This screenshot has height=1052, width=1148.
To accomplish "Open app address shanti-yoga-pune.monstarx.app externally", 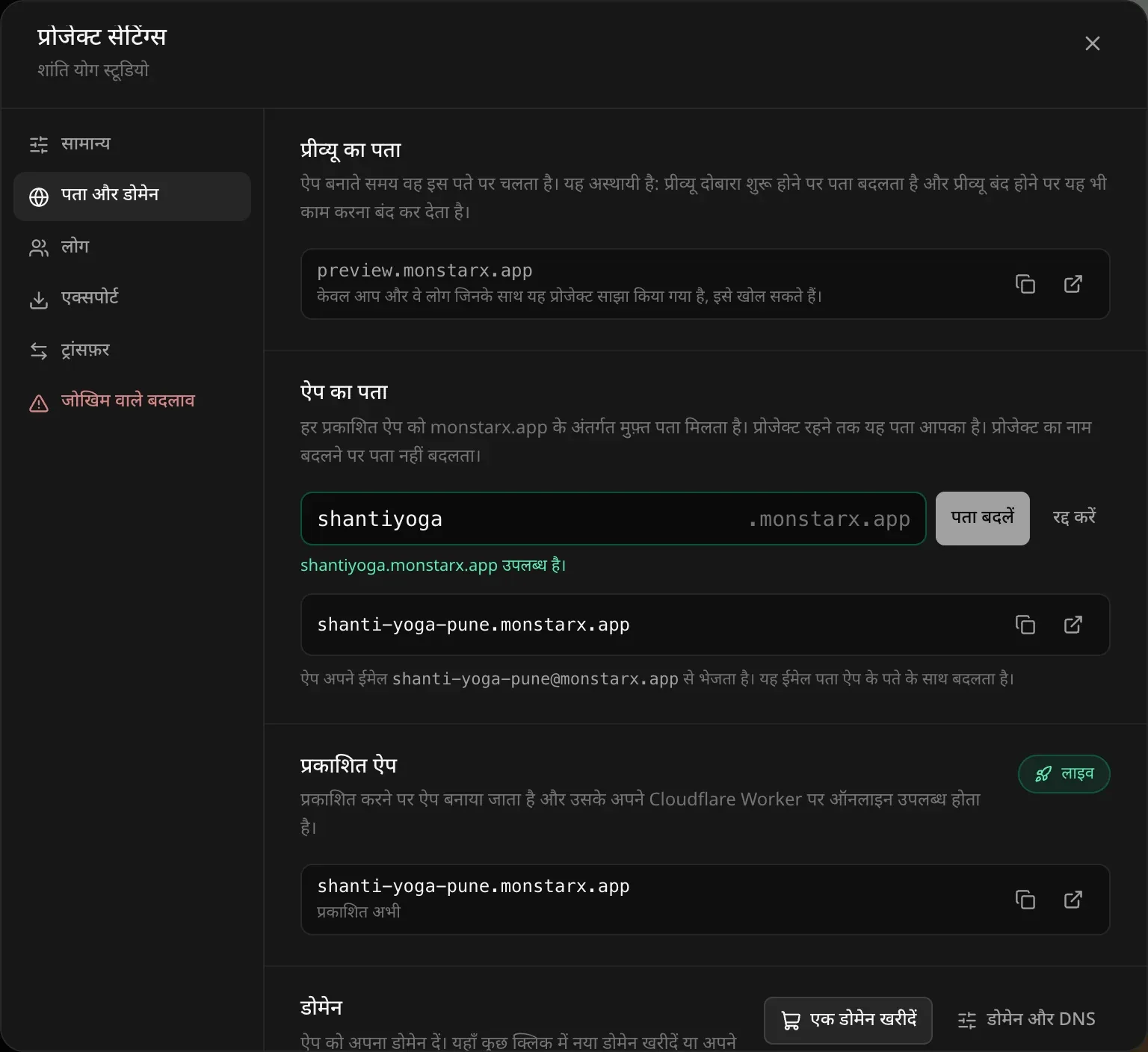I will point(1073,625).
